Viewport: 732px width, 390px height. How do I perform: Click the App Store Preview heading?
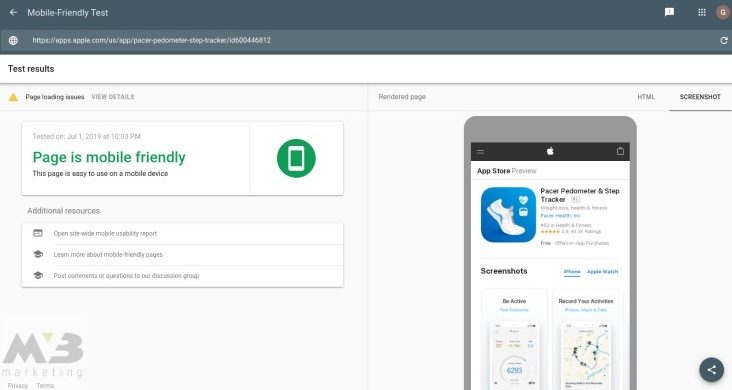coord(507,171)
